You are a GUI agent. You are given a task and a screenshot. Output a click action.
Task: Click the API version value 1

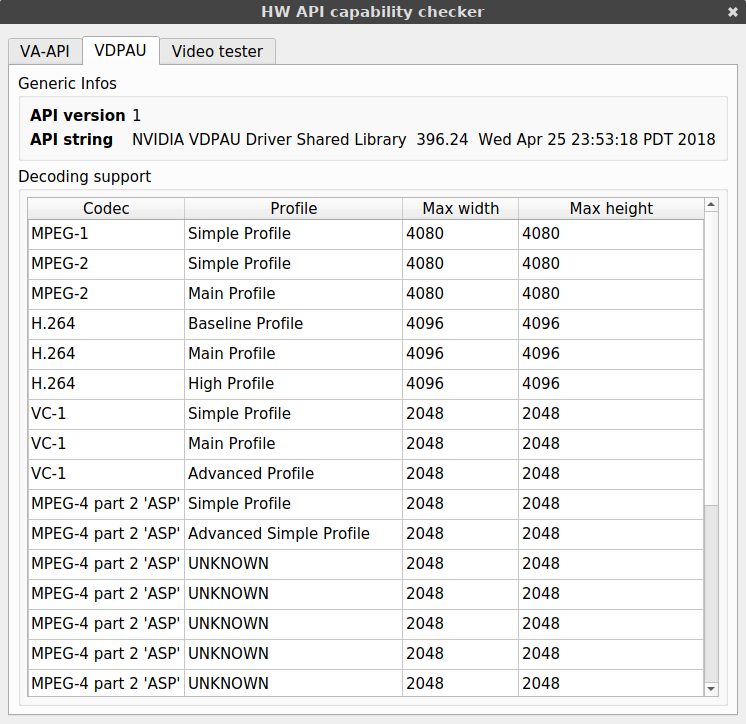click(x=137, y=116)
